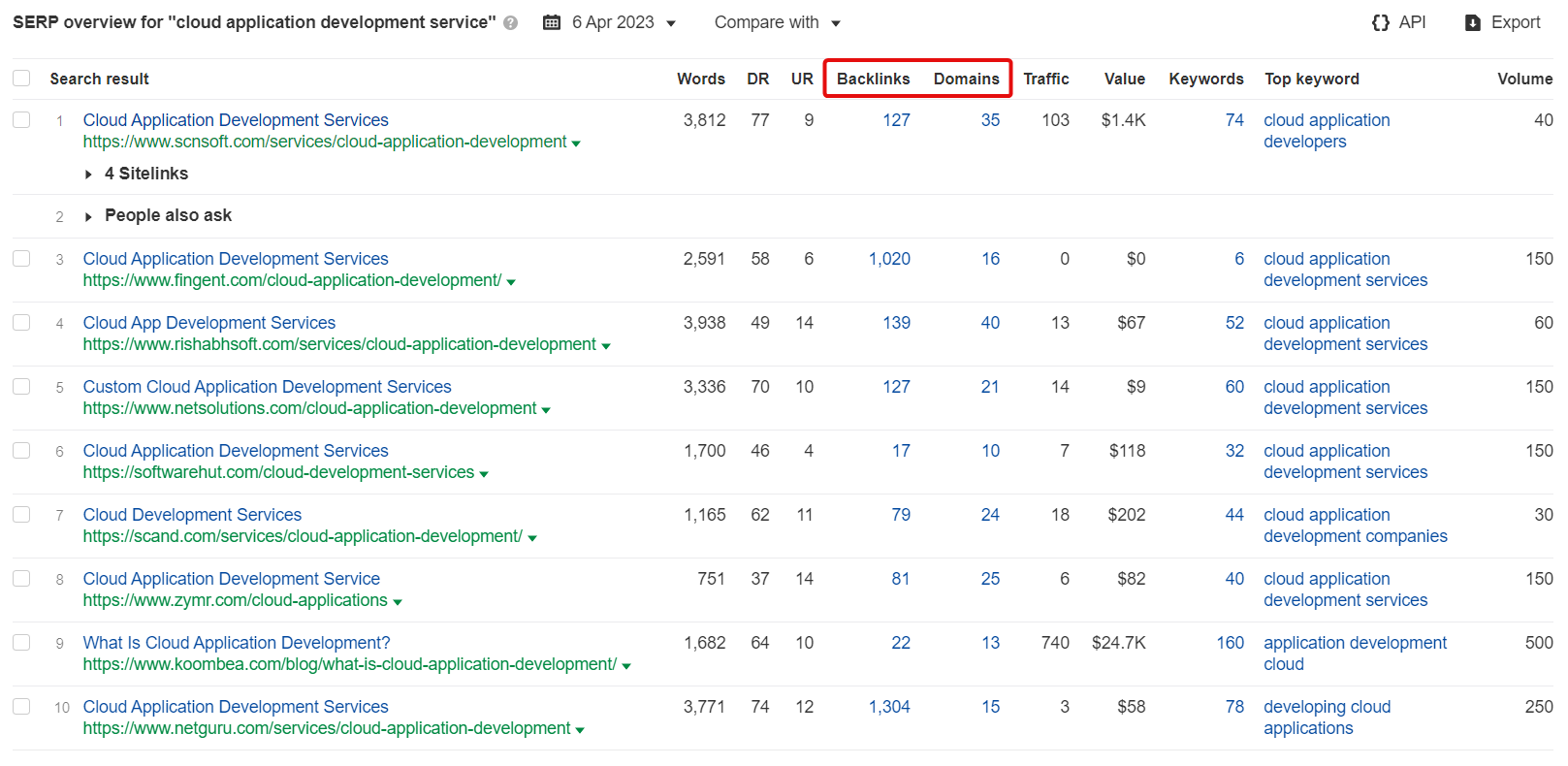Click top keyword 'application development cloud'

pos(1355,654)
